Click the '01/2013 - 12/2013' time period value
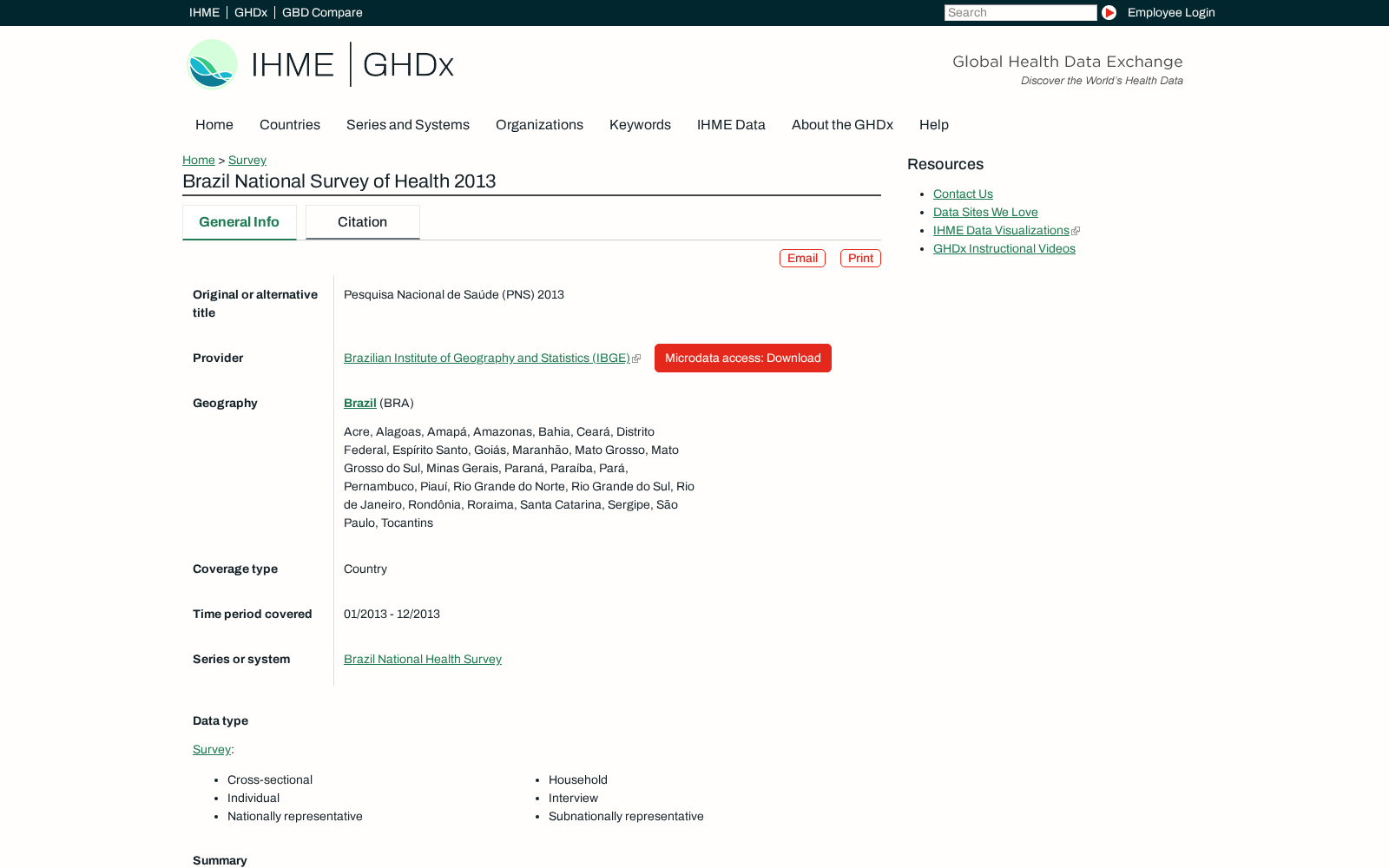Screen dimensions: 1389x868 tap(392, 614)
